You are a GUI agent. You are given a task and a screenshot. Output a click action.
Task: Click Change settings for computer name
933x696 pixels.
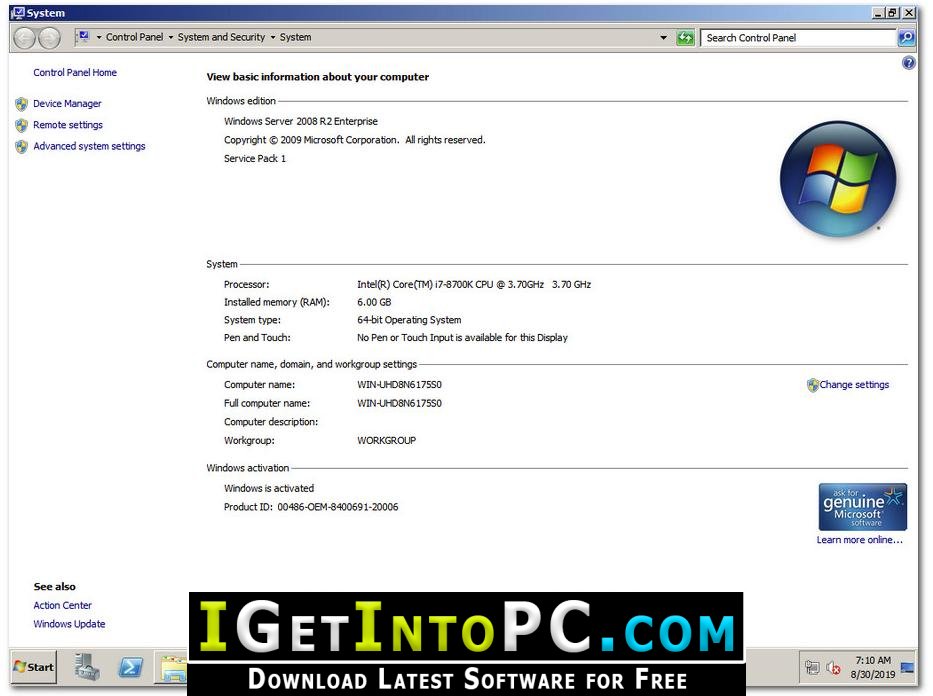point(854,385)
